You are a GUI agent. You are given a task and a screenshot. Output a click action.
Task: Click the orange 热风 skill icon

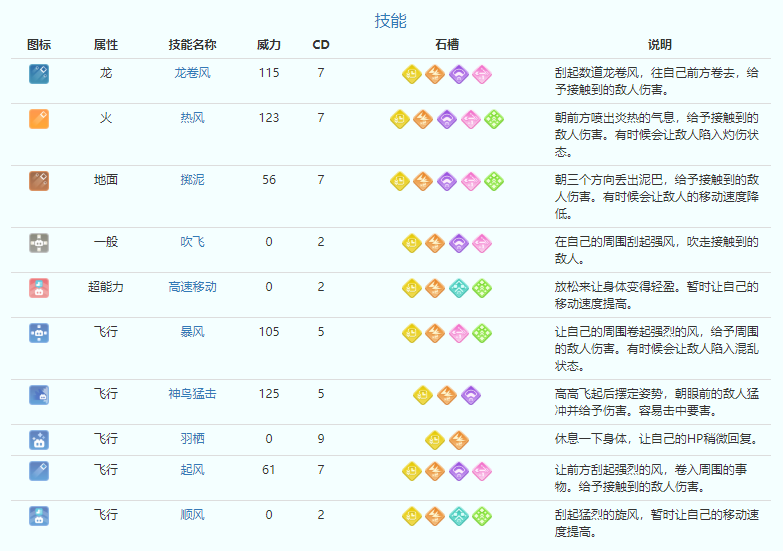pos(39,119)
